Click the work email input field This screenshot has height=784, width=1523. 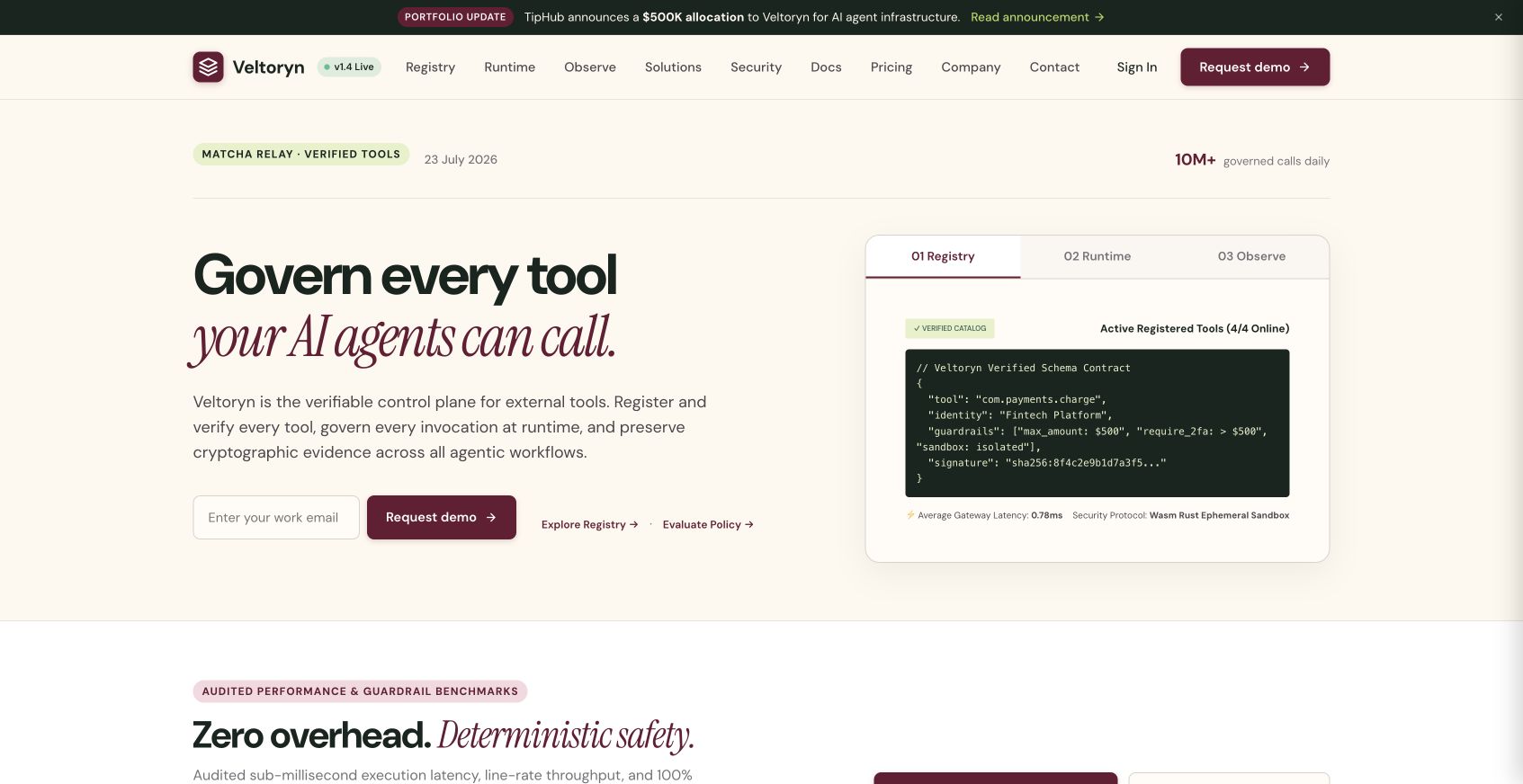[x=276, y=518]
